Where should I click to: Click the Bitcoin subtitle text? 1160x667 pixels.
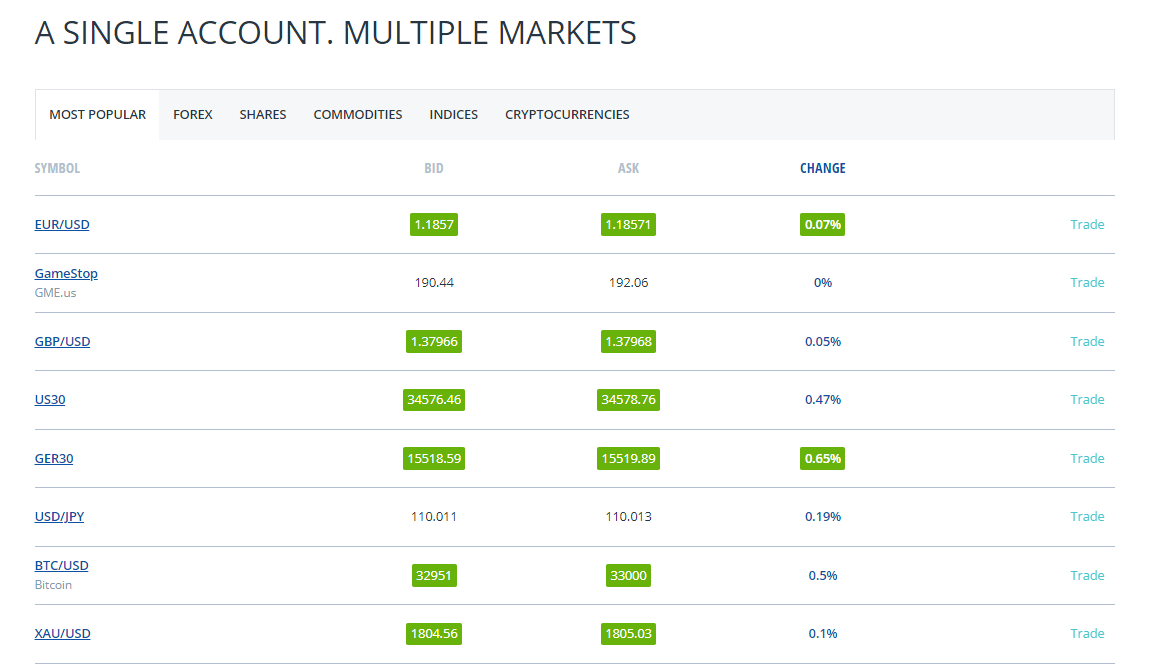53,584
